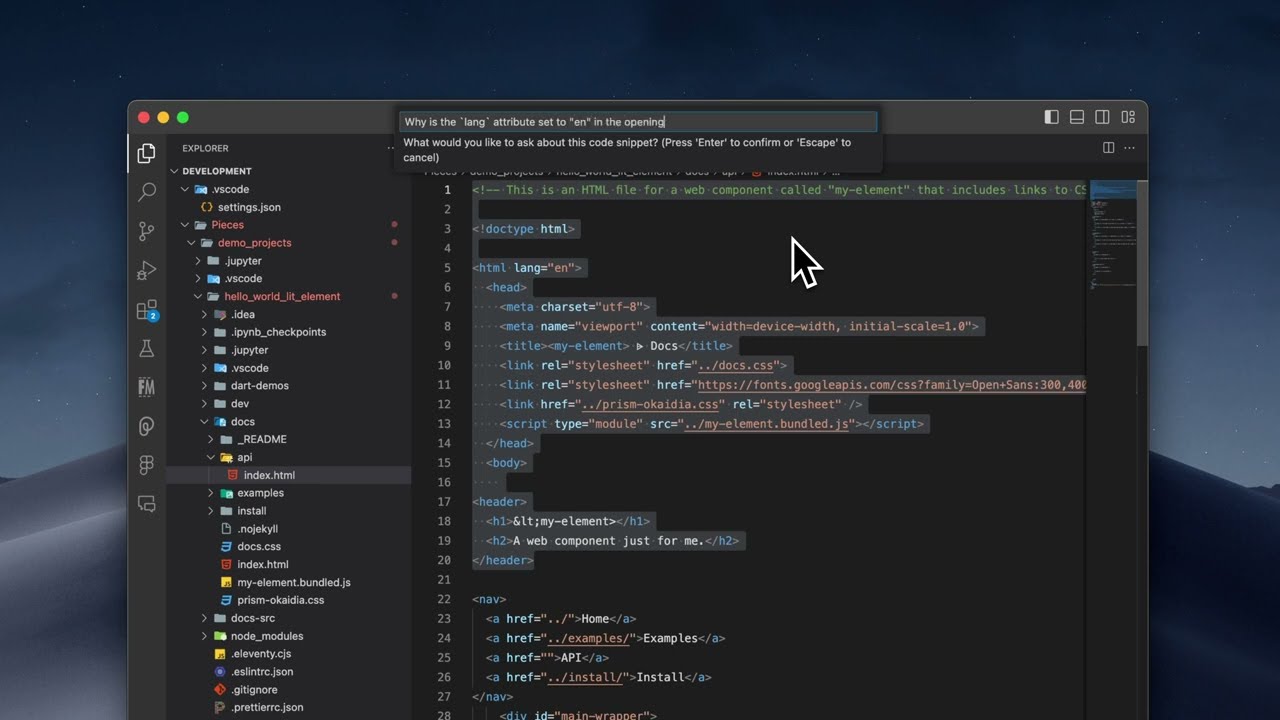The height and width of the screenshot is (720, 1280).
Task: Open Extensions view with badge 2
Action: point(147,310)
